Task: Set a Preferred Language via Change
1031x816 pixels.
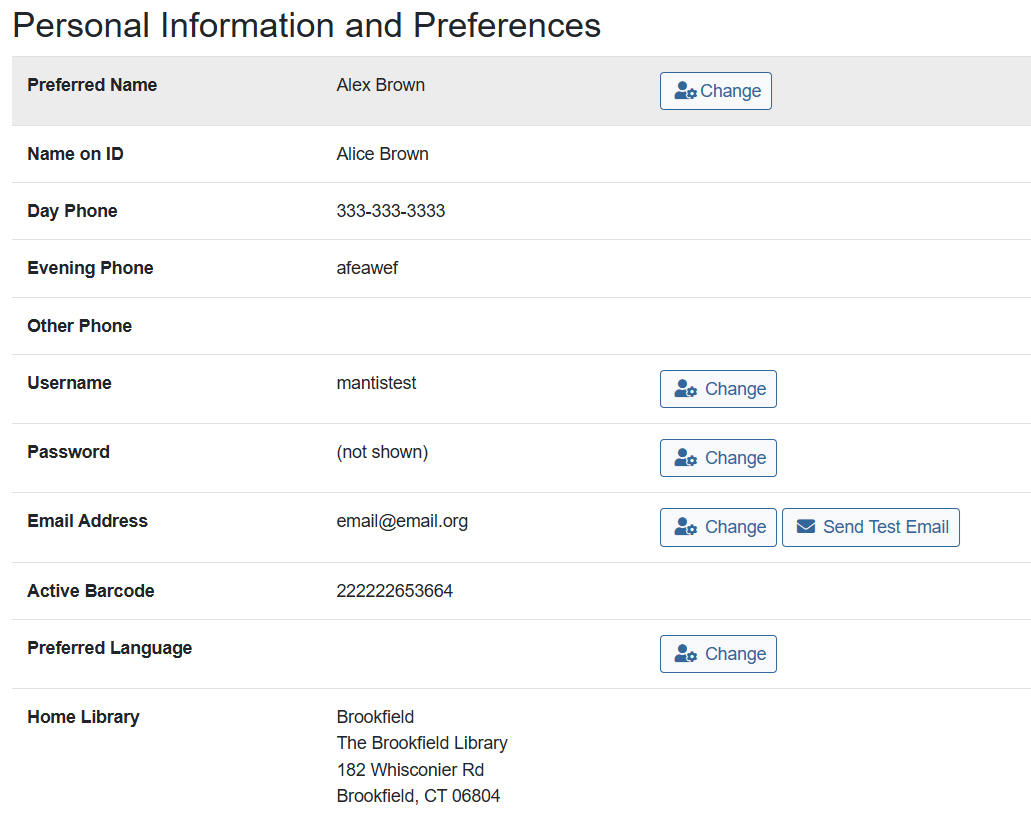Action: click(x=718, y=653)
